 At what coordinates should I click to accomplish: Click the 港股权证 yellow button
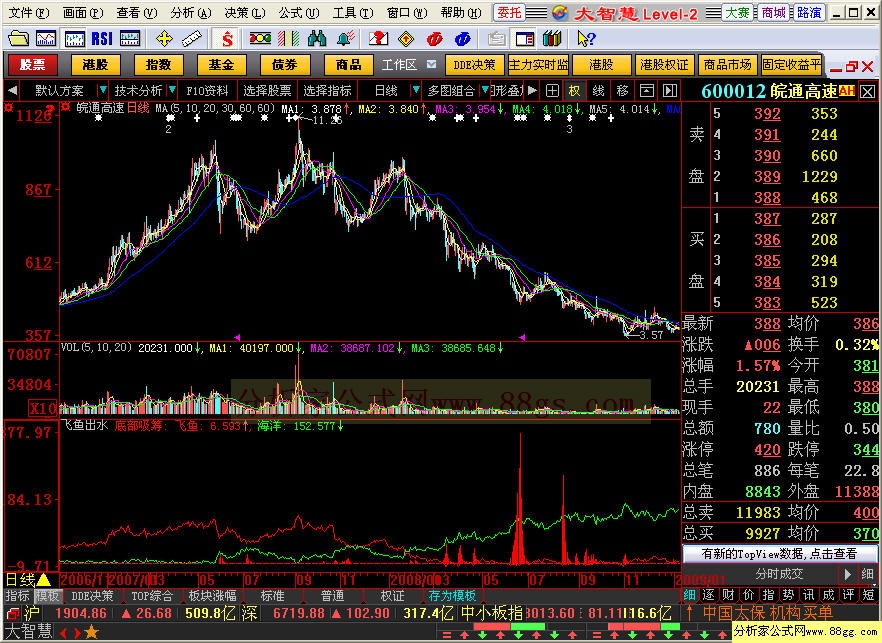click(x=664, y=65)
